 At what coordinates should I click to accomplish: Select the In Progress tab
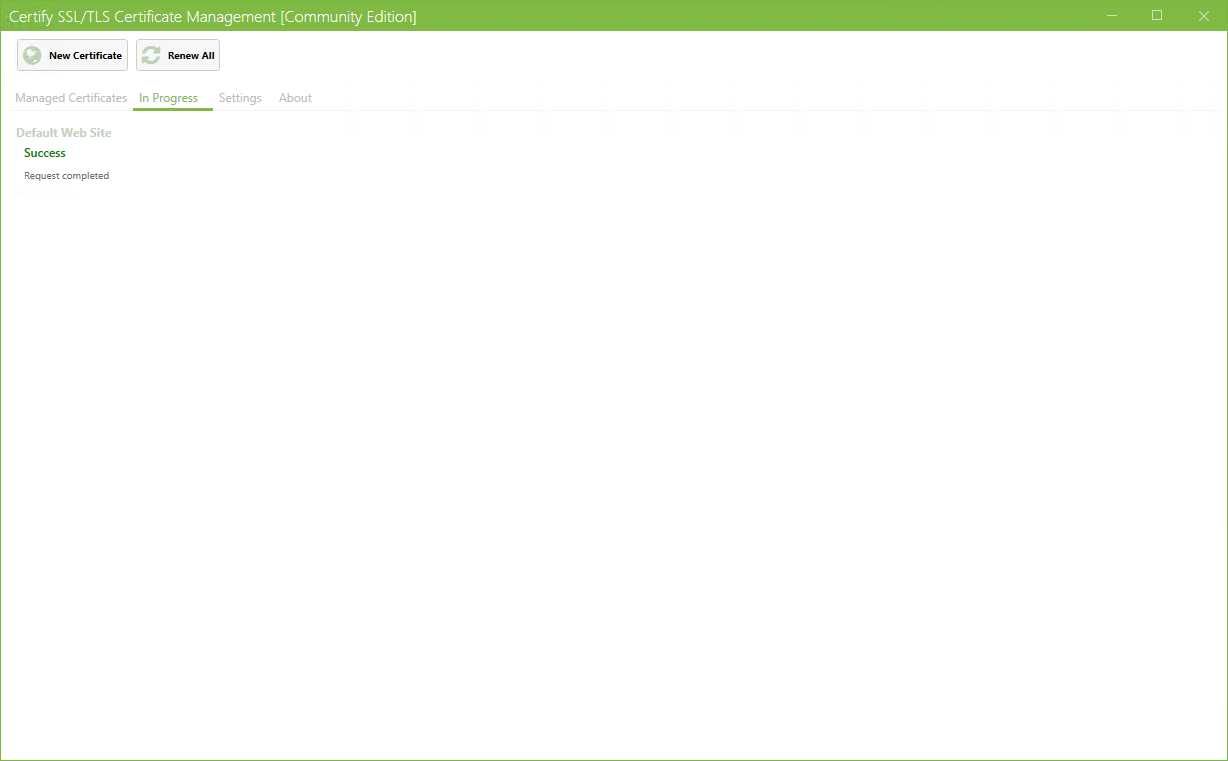169,98
